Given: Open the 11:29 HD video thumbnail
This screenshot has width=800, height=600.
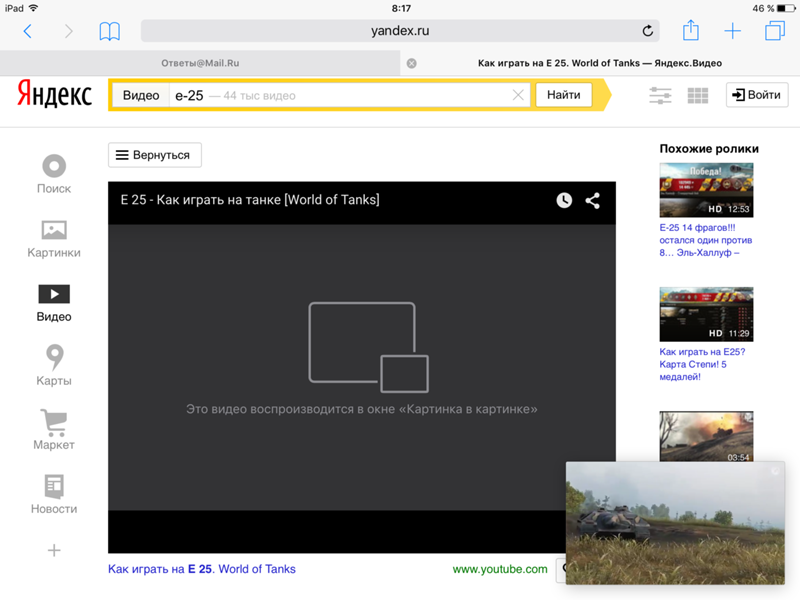Looking at the screenshot, I should point(706,314).
